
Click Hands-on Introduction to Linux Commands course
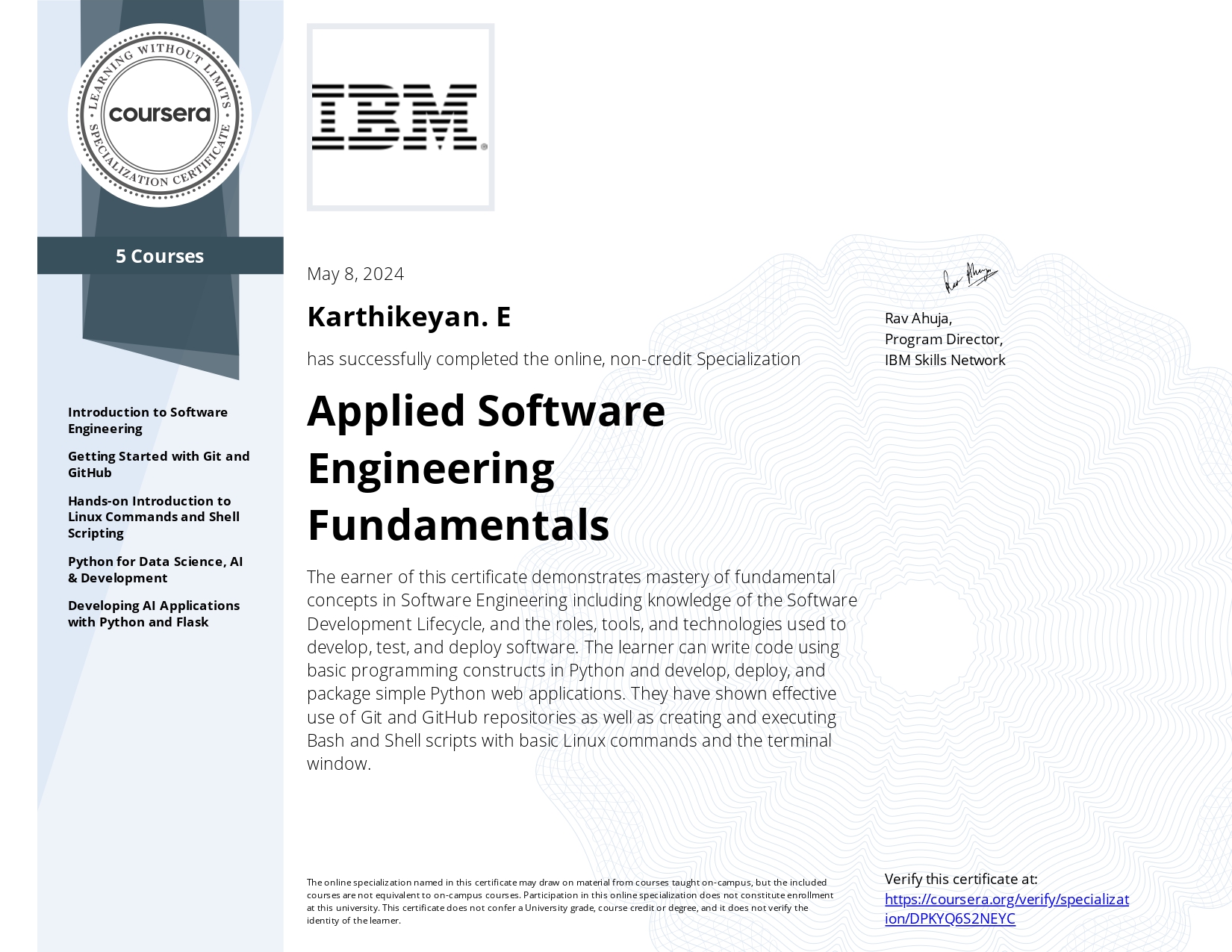(153, 517)
